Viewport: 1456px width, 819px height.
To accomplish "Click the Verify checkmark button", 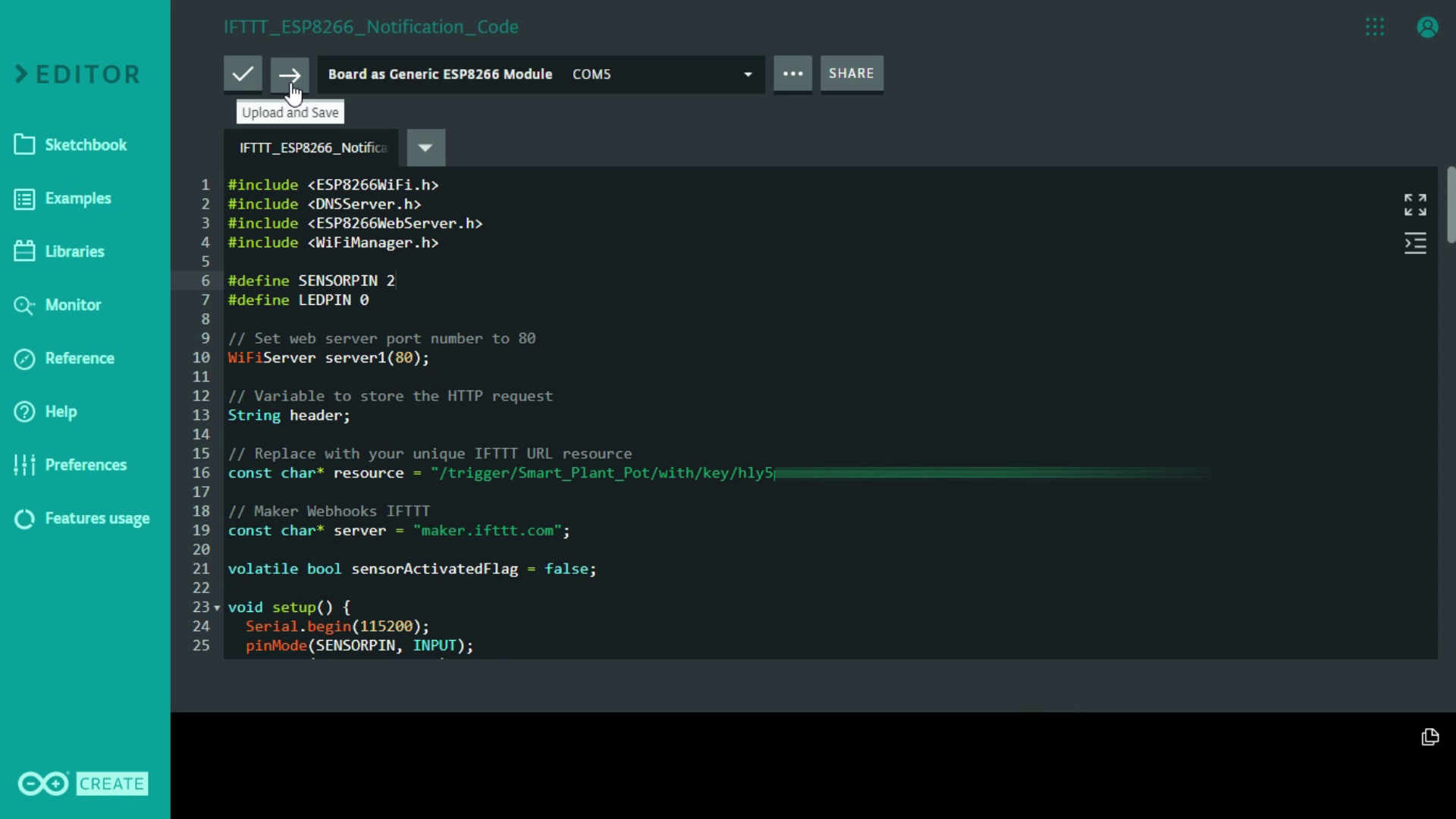I will [x=243, y=74].
